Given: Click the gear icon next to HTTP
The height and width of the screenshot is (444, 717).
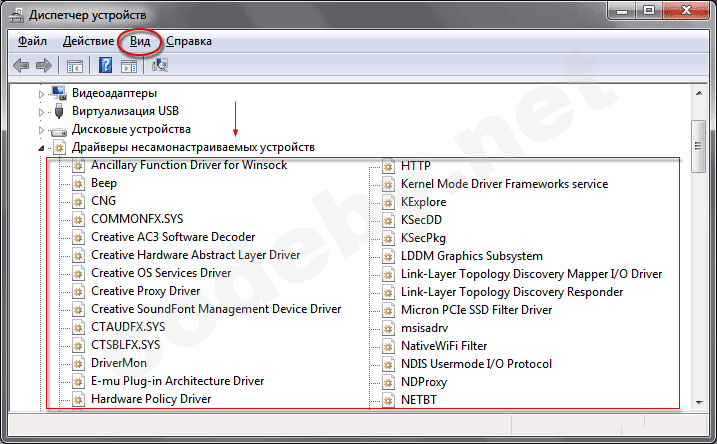Looking at the screenshot, I should click(x=388, y=166).
